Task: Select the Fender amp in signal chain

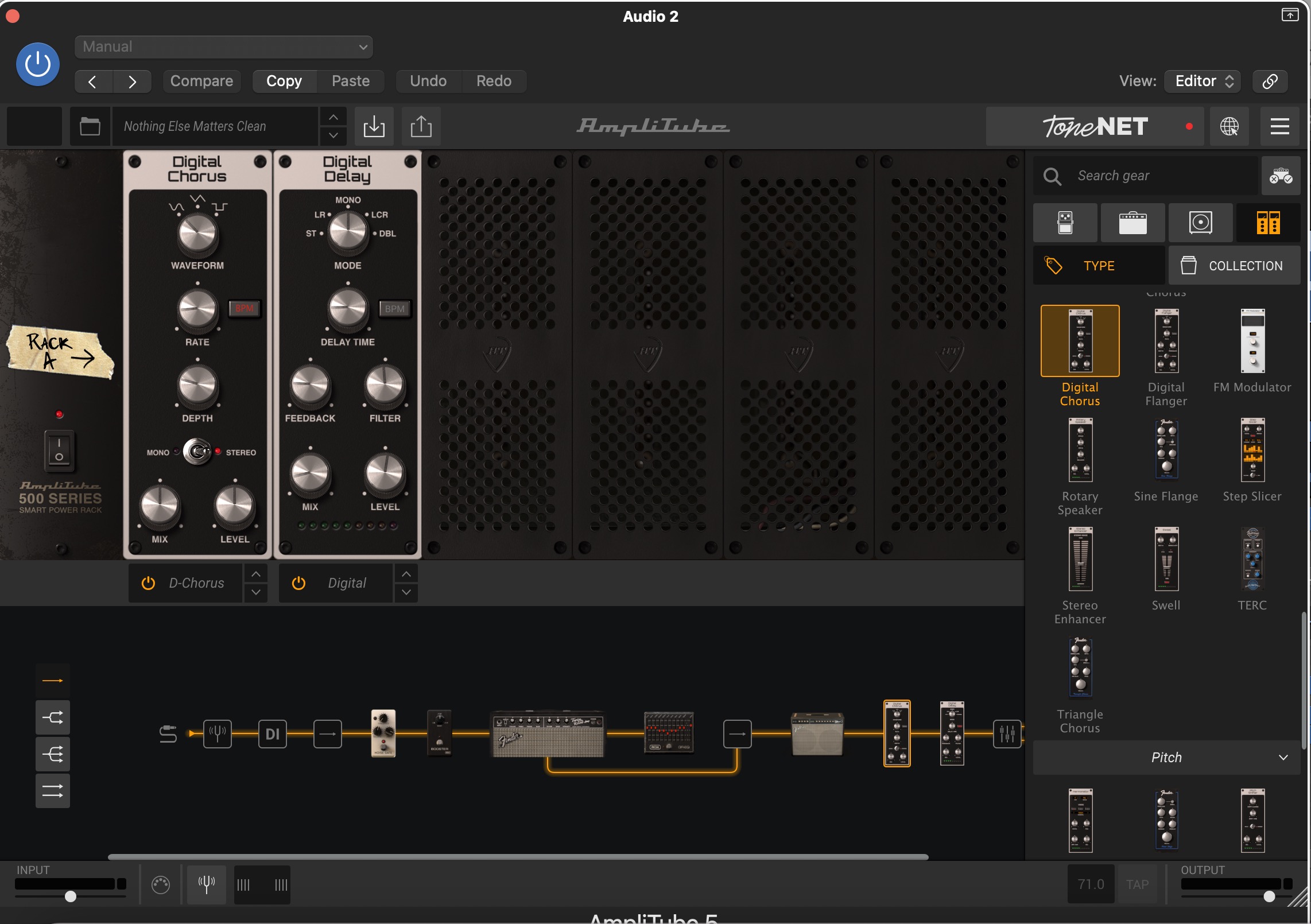Action: pyautogui.click(x=548, y=734)
